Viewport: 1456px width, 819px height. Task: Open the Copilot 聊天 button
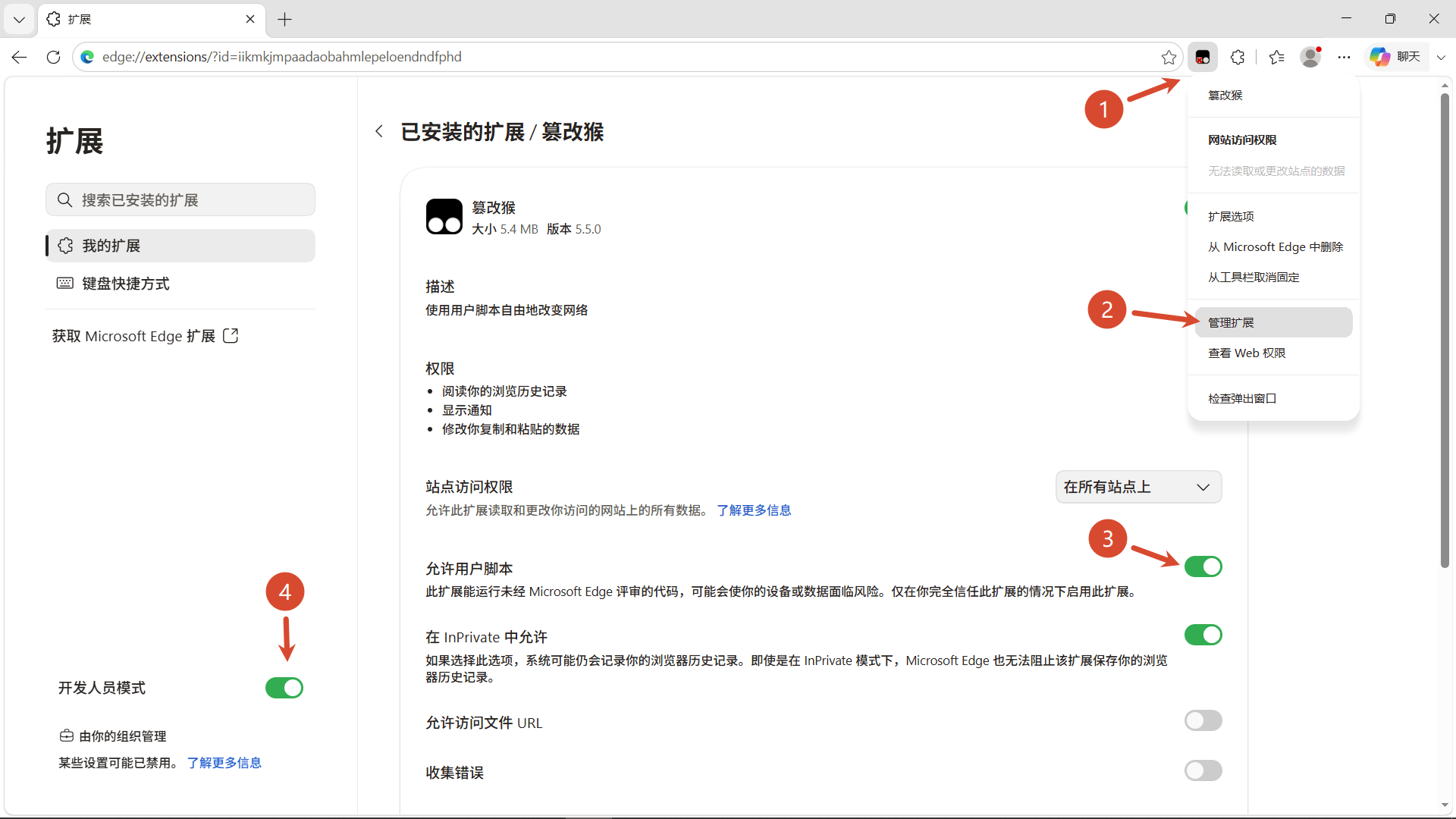[x=1395, y=57]
